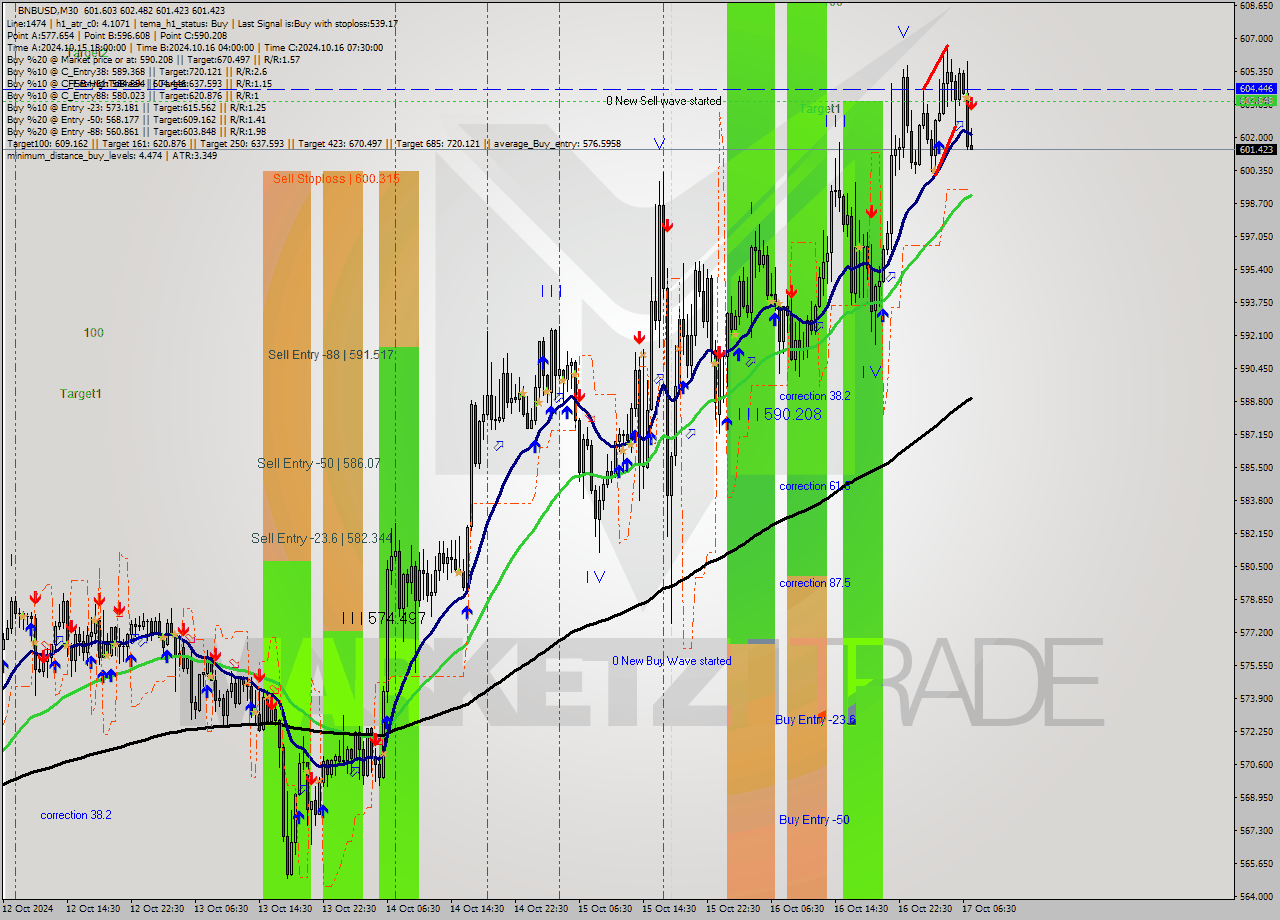This screenshot has height=920, width=1280.
Task: Select the '17 Oct 06:30' time label
Action: pos(989,909)
